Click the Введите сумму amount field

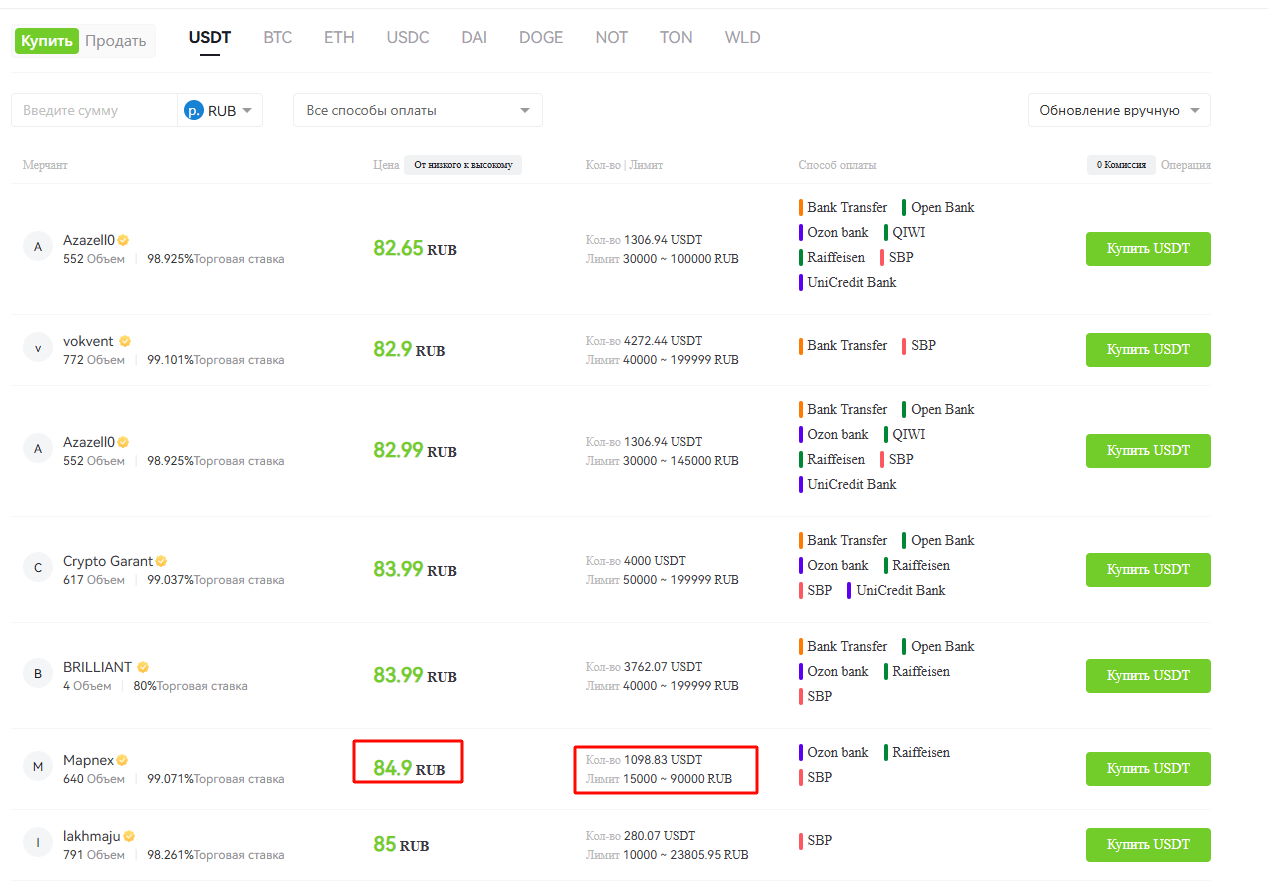coord(95,111)
